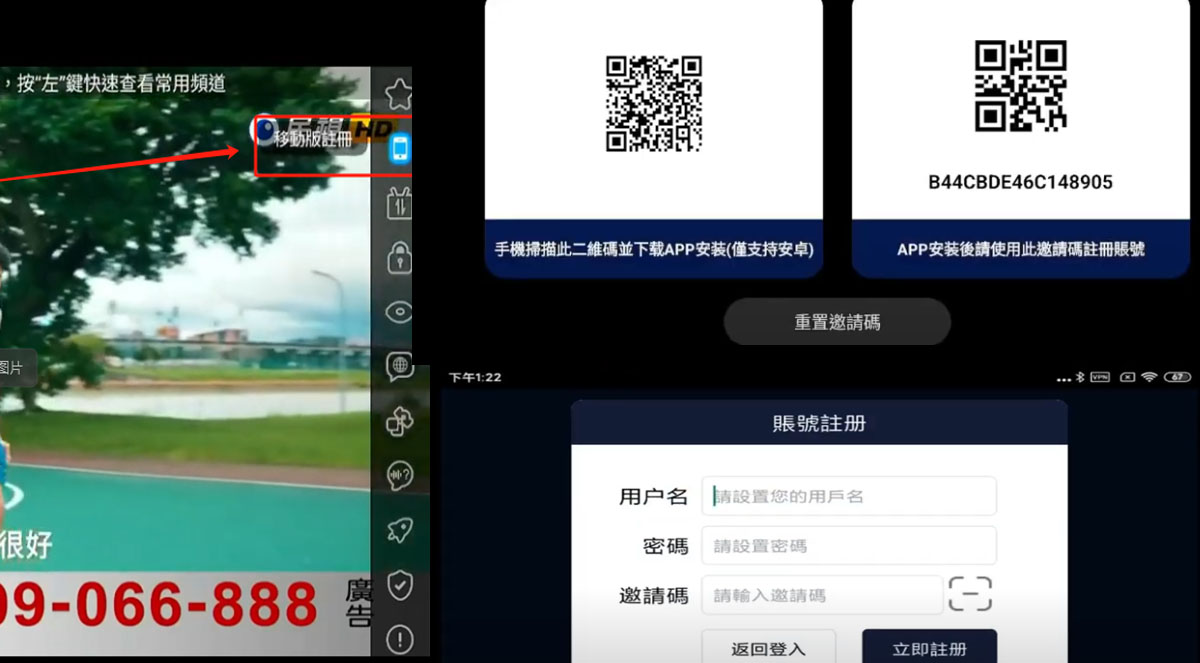The width and height of the screenshot is (1200, 663).
Task: Click the caption APP安裝後請使用此邀請碼註冊賬號
Action: click(1021, 248)
